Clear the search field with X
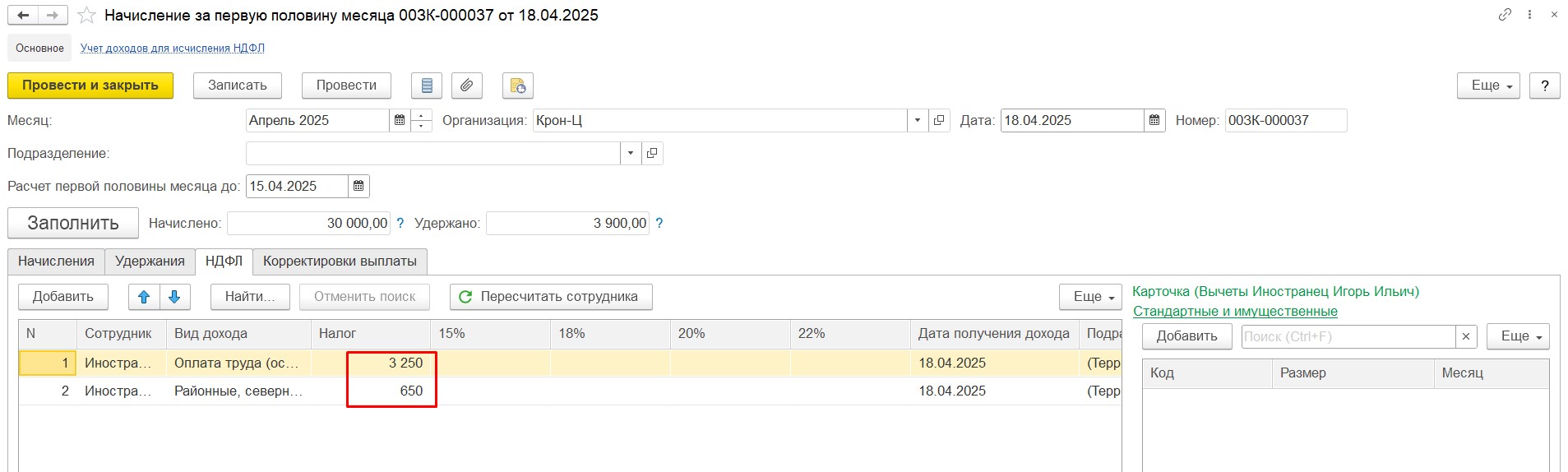Viewport: 1568px width, 472px height. [1466, 336]
